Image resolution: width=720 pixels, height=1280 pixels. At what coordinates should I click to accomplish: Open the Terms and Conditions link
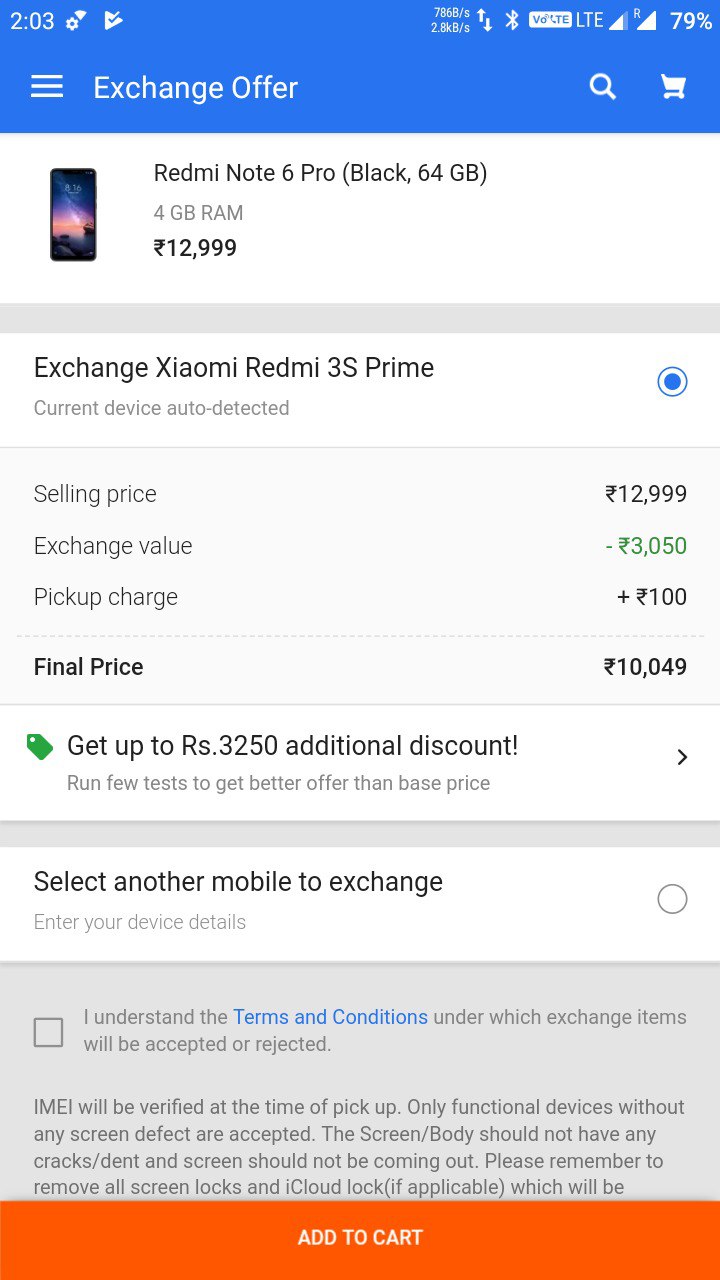click(x=330, y=1017)
